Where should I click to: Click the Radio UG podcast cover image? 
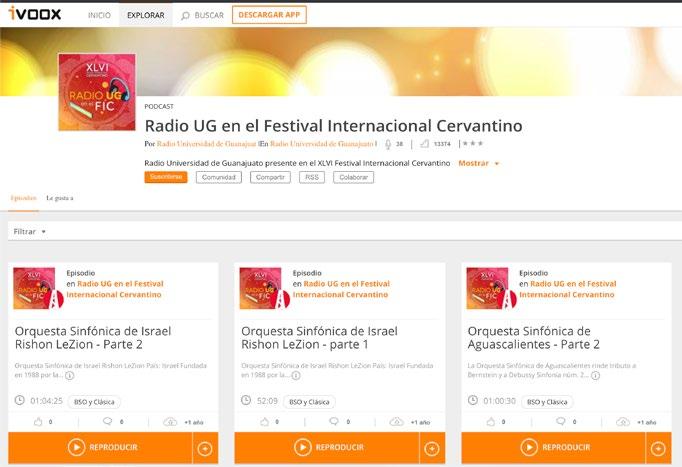point(97,92)
